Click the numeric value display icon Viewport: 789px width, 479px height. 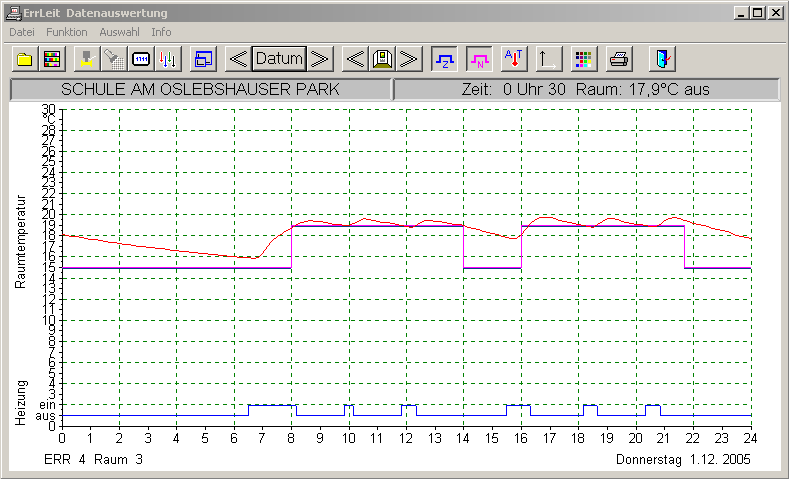point(141,58)
